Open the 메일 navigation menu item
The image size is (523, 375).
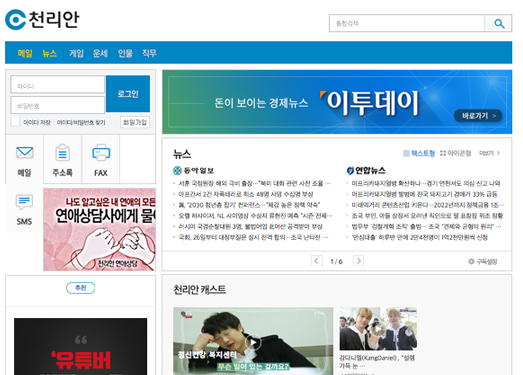[25, 53]
